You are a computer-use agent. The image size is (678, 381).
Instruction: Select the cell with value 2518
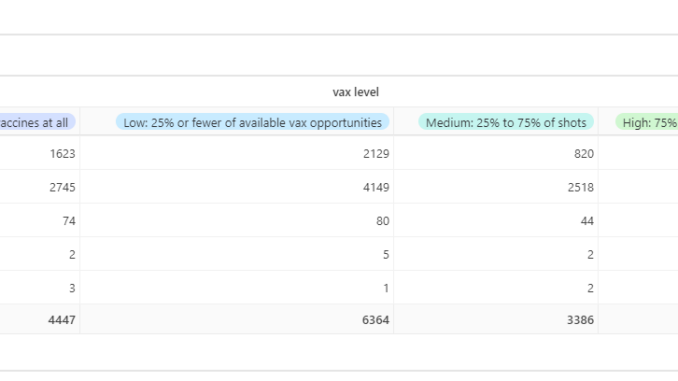coord(496,187)
